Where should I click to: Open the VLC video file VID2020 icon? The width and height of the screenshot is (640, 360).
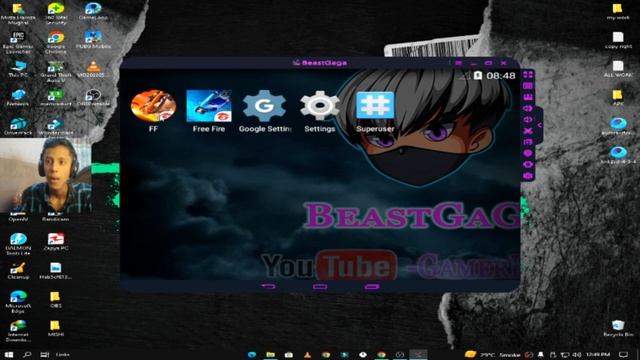pos(93,69)
